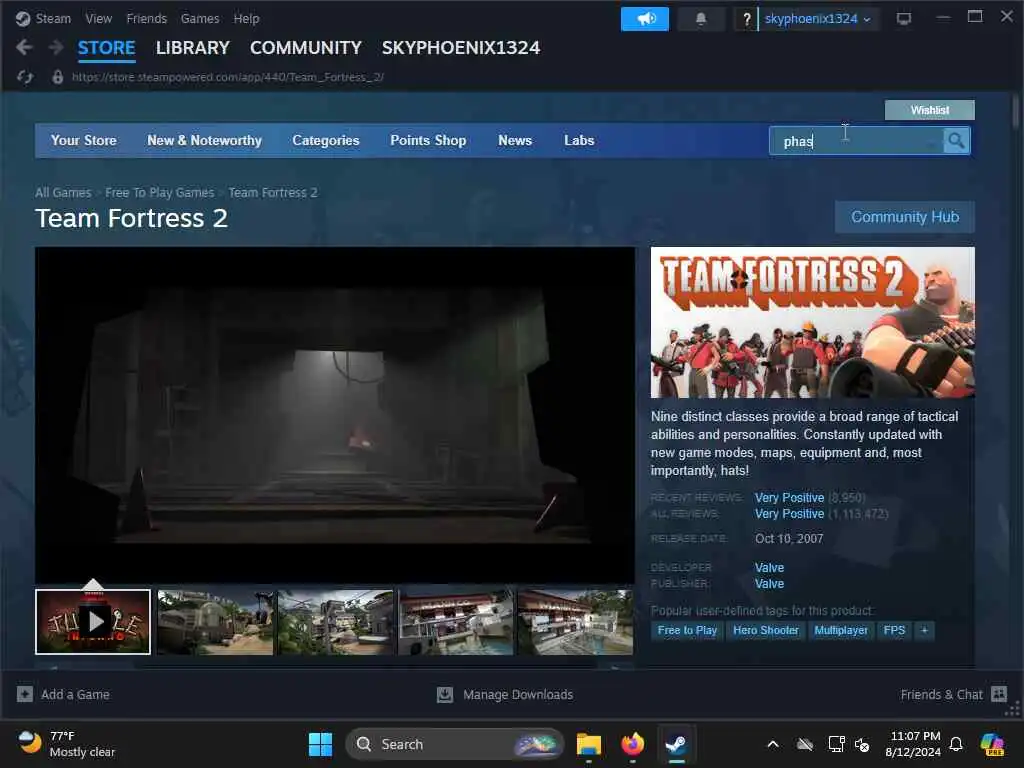This screenshot has height=768, width=1024.
Task: Switch to the LIBRARY tab
Action: [x=193, y=48]
